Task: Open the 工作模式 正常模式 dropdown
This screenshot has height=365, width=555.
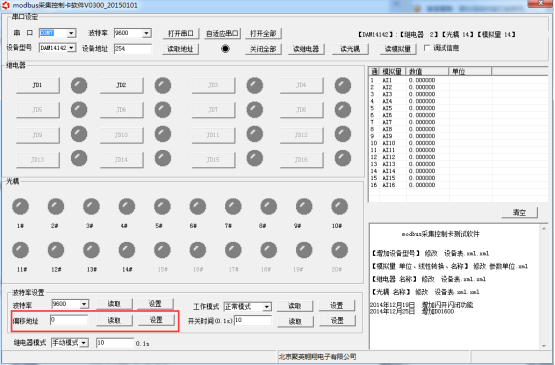Action: point(267,307)
